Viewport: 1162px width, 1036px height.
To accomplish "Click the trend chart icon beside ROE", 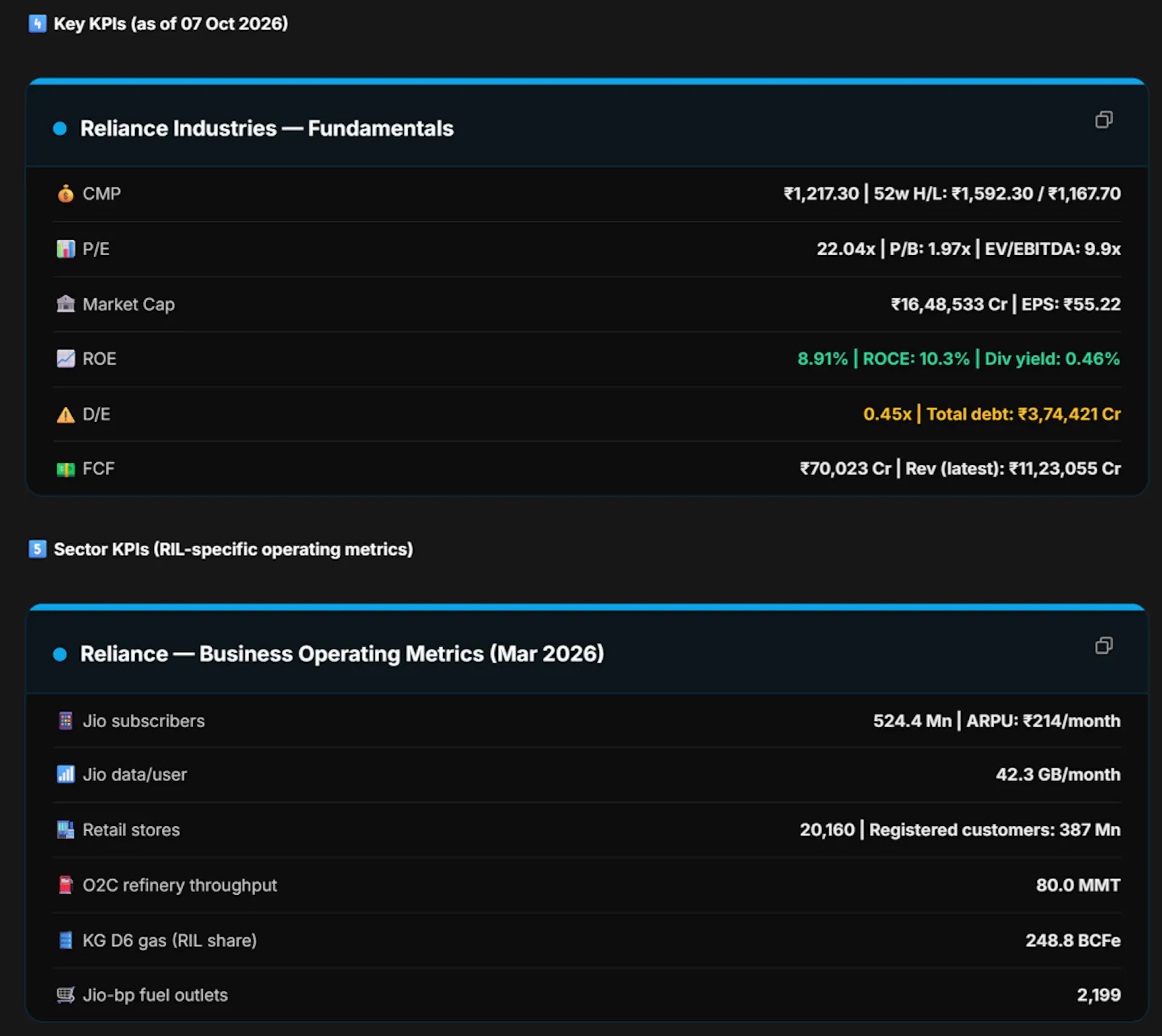I will click(65, 359).
